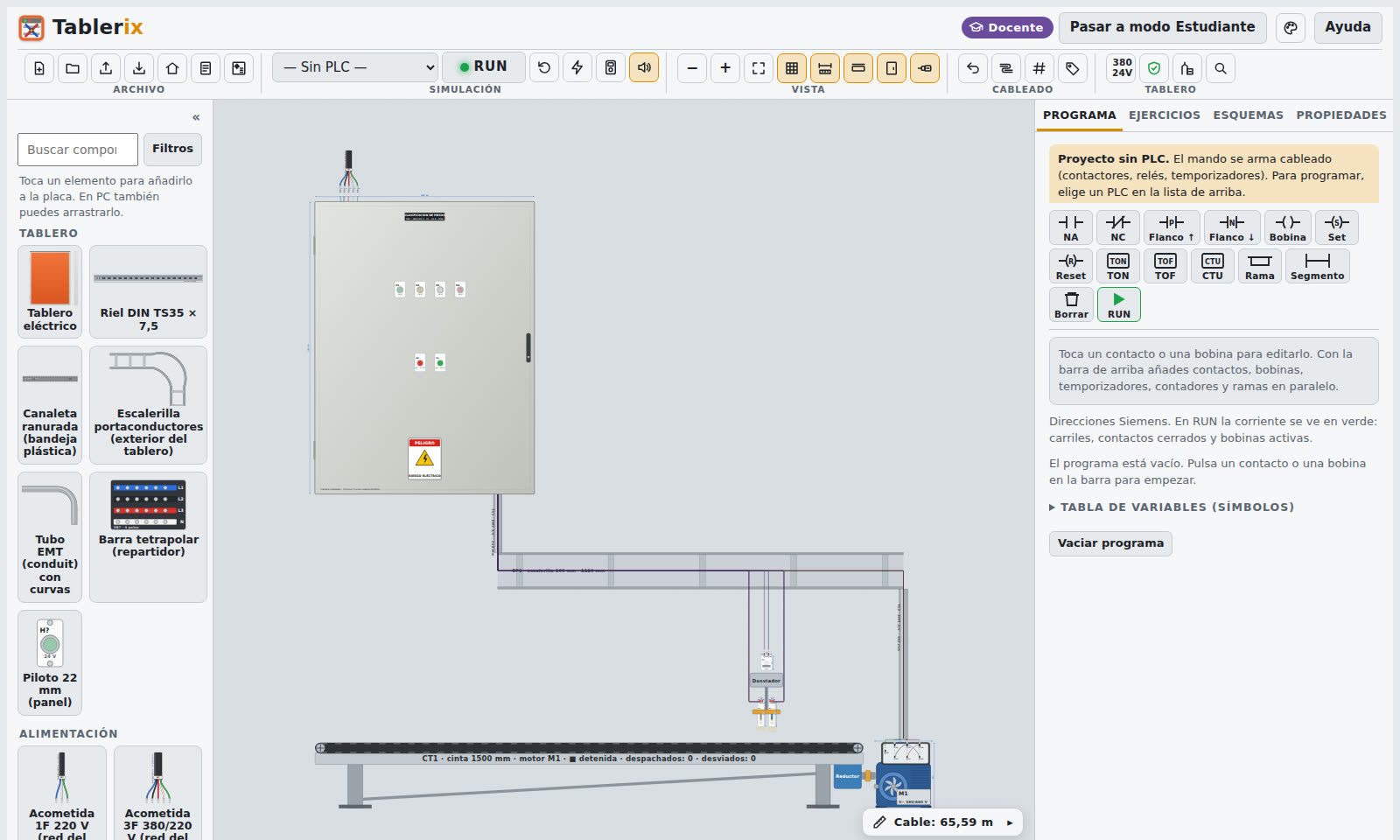
Task: Collapse the left component sidebar
Action: (196, 117)
